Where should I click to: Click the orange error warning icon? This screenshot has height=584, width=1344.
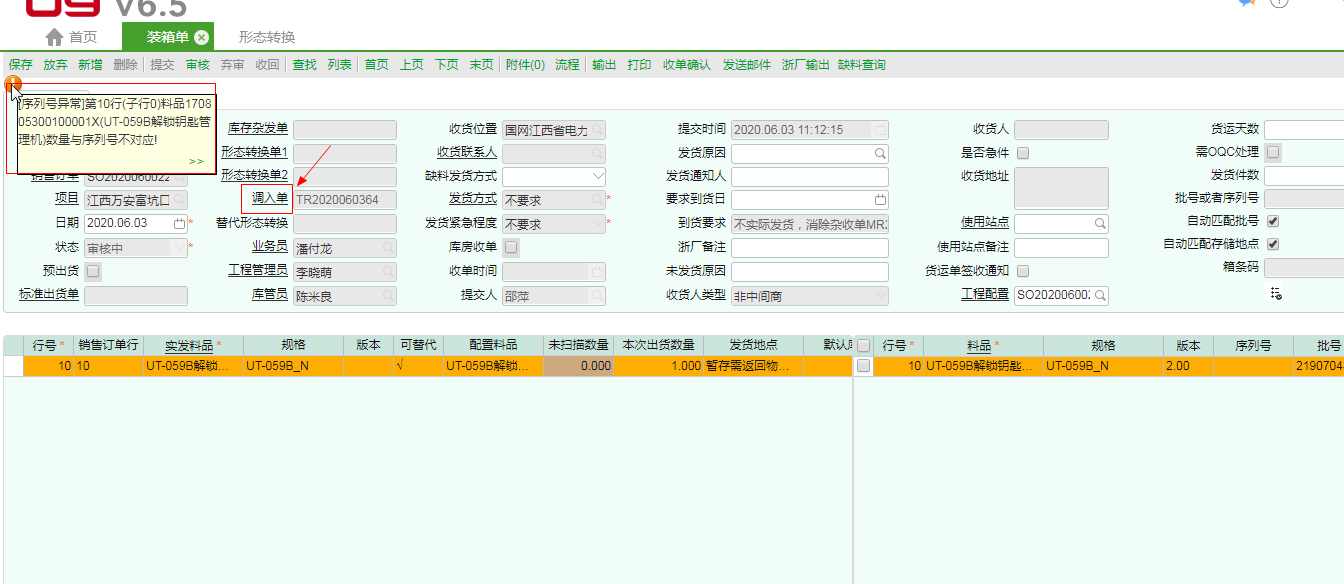(x=12, y=84)
